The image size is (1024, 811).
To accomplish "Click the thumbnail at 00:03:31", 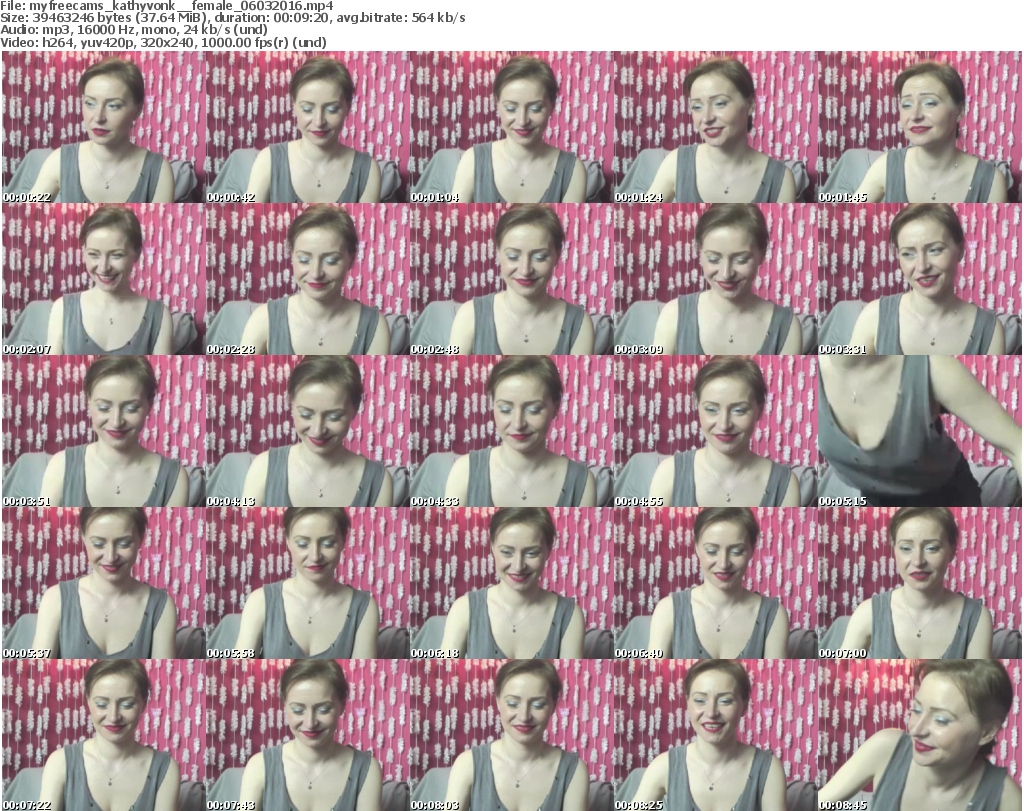I will point(919,280).
